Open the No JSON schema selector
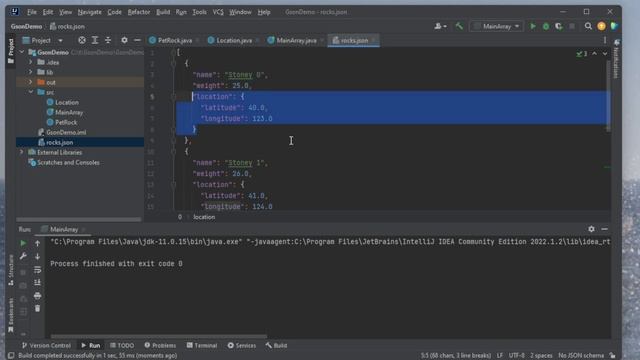The image size is (640, 360). (581, 356)
